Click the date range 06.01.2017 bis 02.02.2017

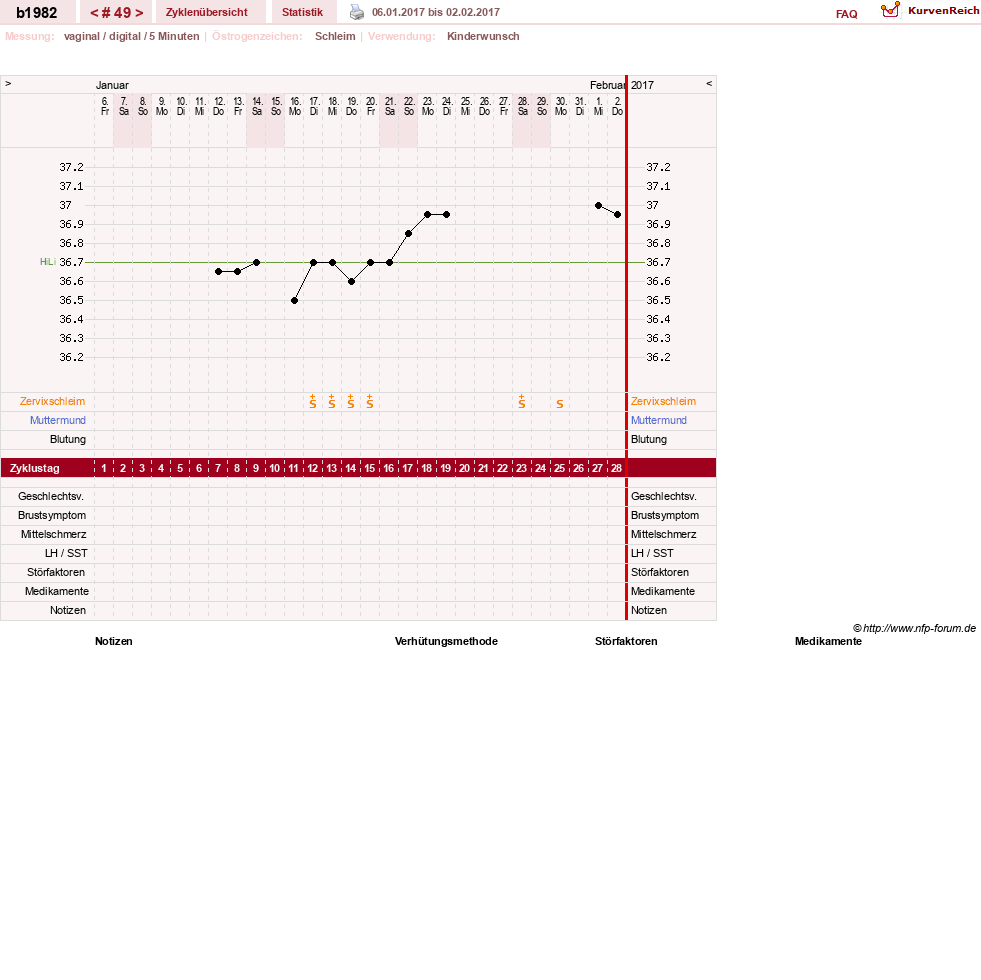[x=435, y=12]
